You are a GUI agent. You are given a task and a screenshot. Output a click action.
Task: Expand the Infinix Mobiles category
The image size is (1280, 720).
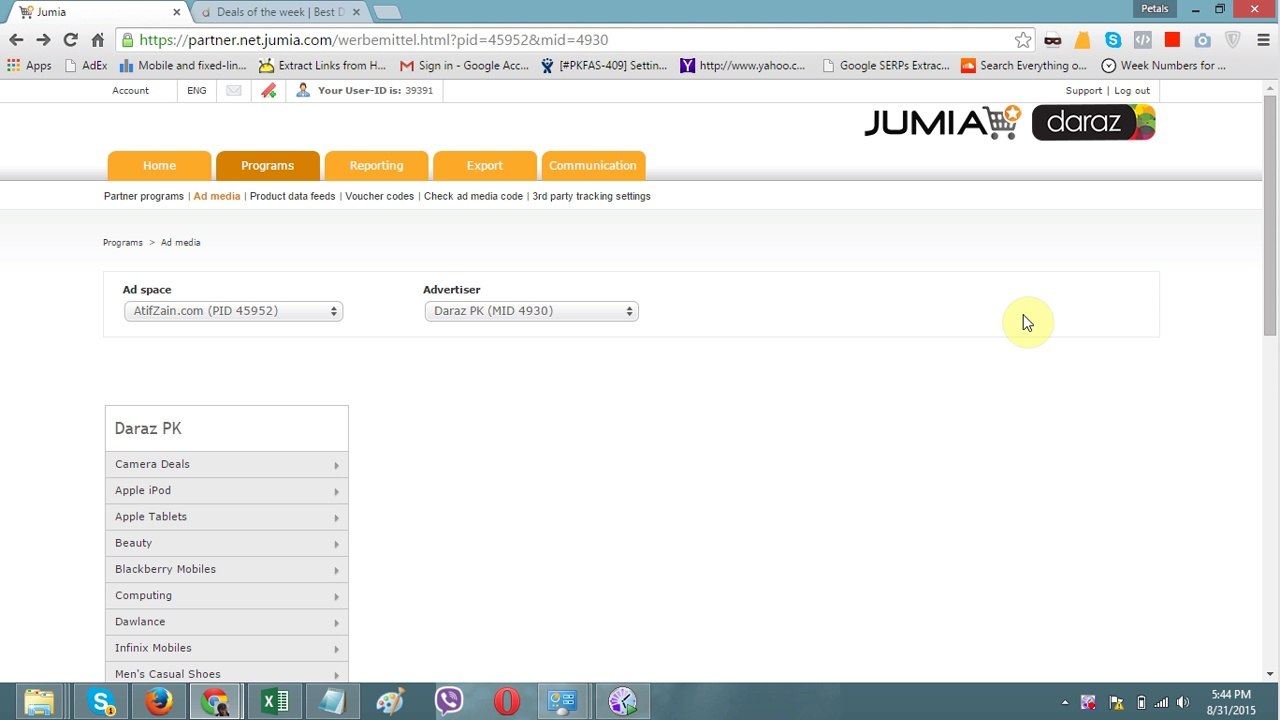coord(227,648)
